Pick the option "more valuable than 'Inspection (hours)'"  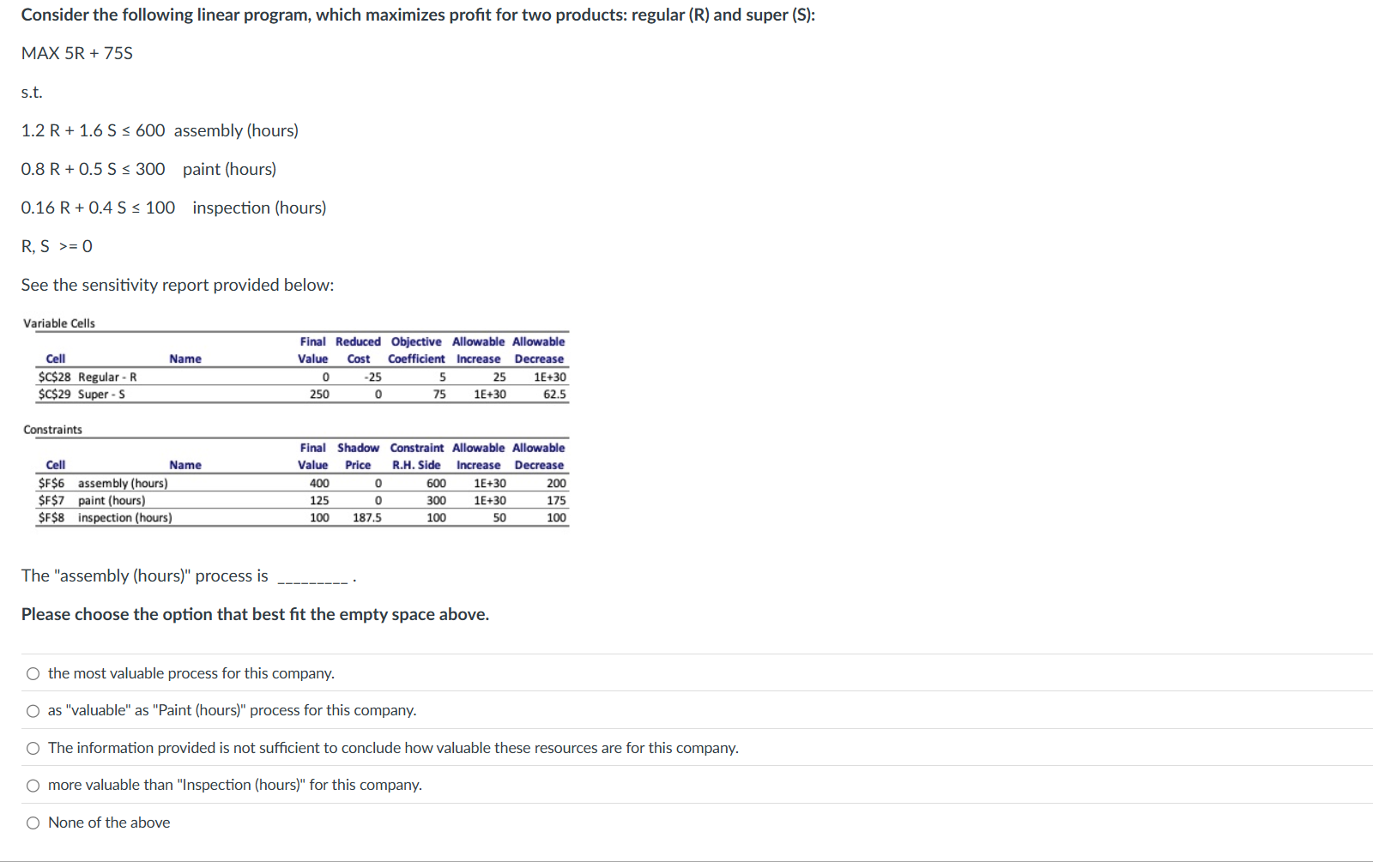click(32, 785)
